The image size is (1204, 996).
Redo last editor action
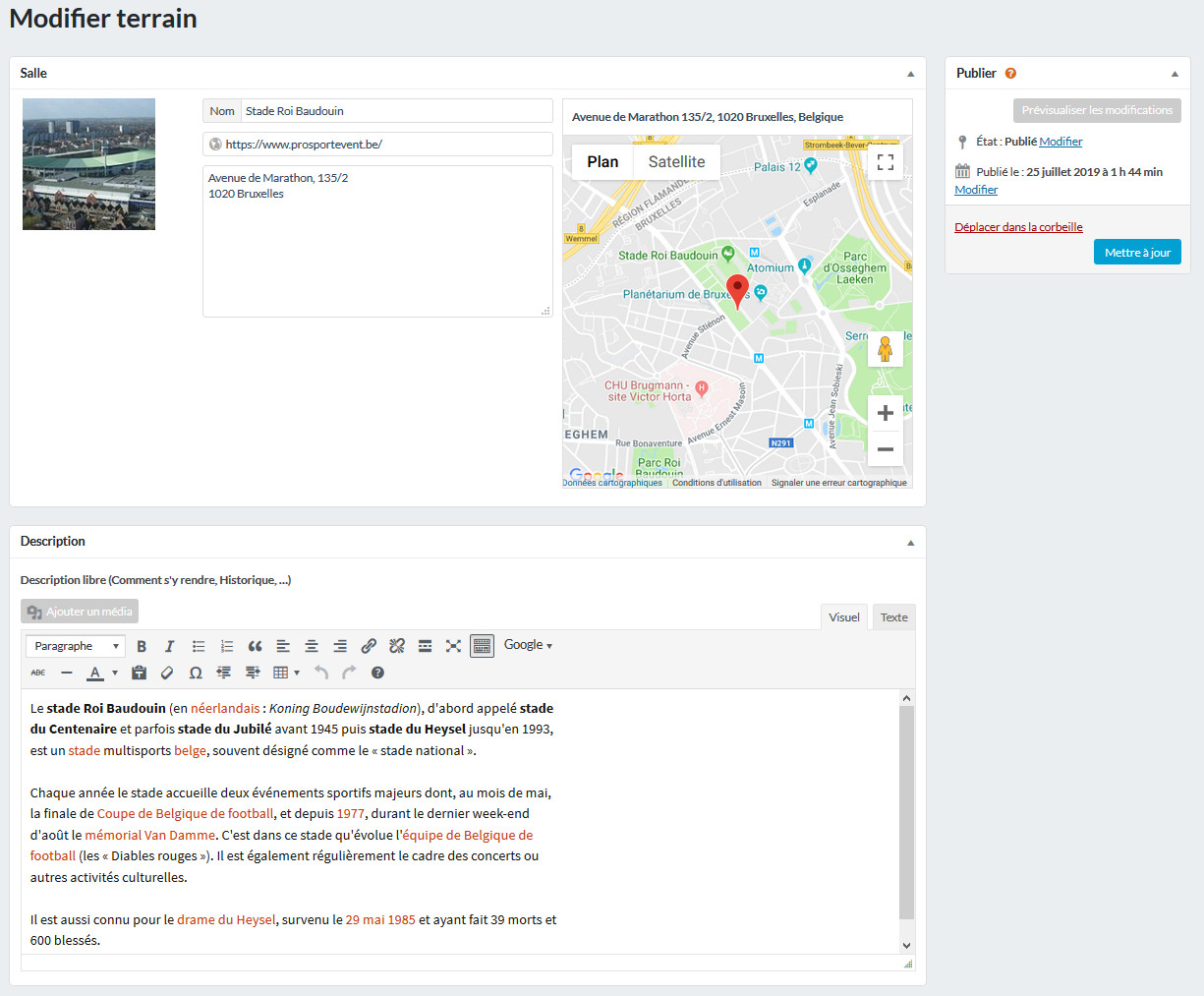pos(349,673)
